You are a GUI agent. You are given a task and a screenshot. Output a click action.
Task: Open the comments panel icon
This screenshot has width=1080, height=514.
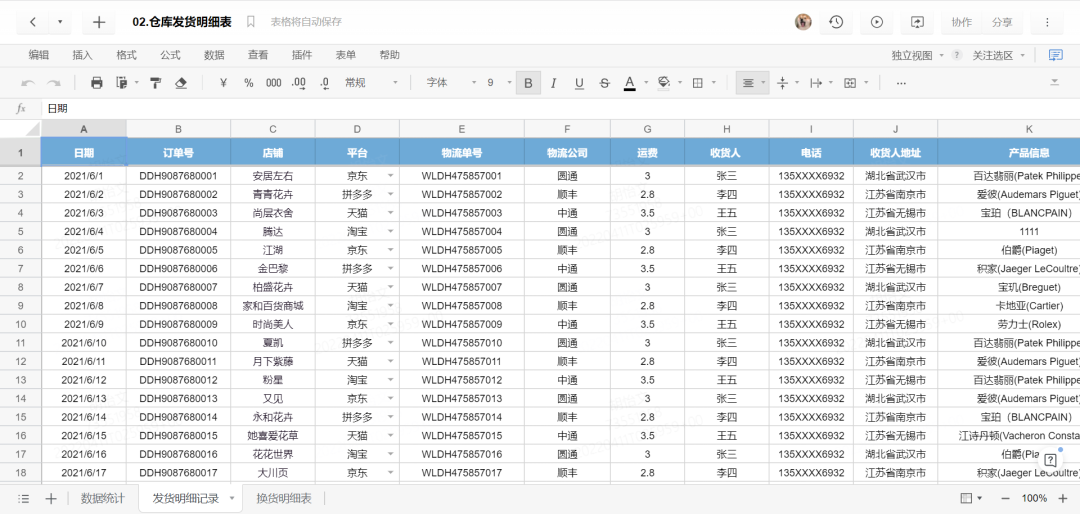1055,55
